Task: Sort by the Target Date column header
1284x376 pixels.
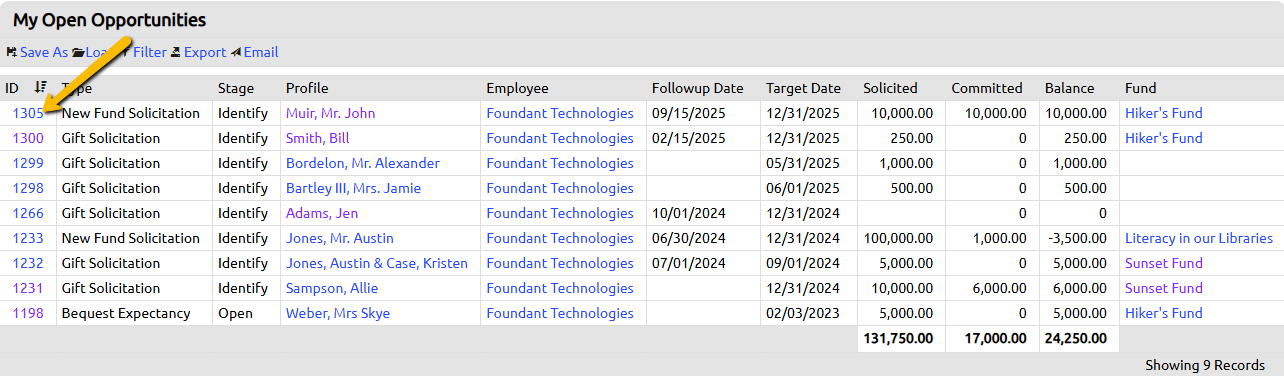Action: pyautogui.click(x=803, y=88)
